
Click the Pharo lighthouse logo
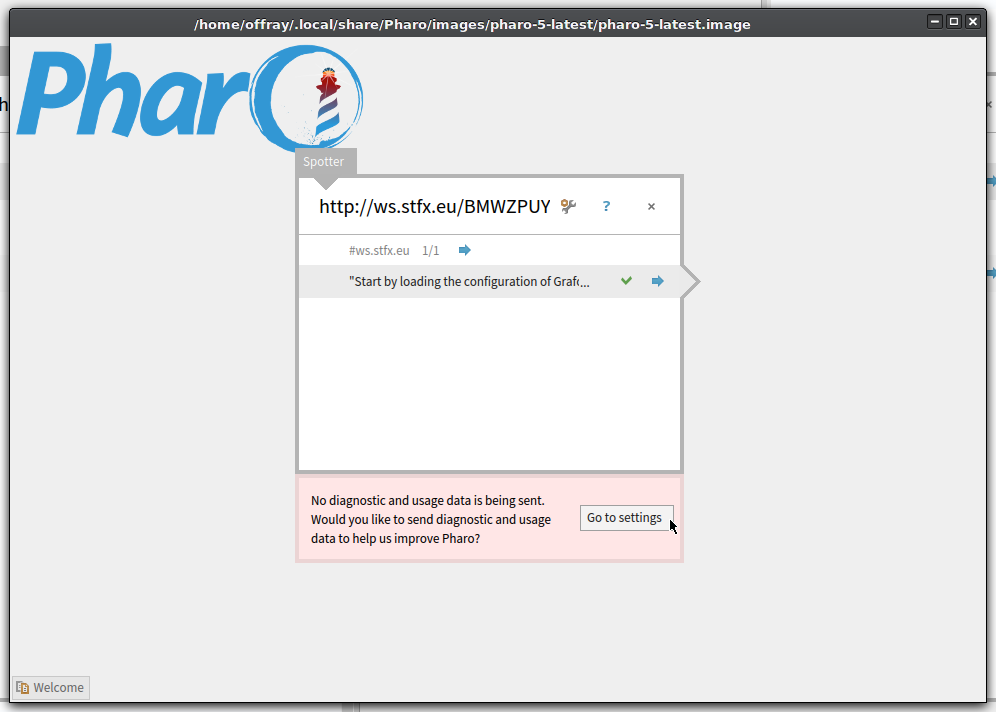pyautogui.click(x=189, y=97)
